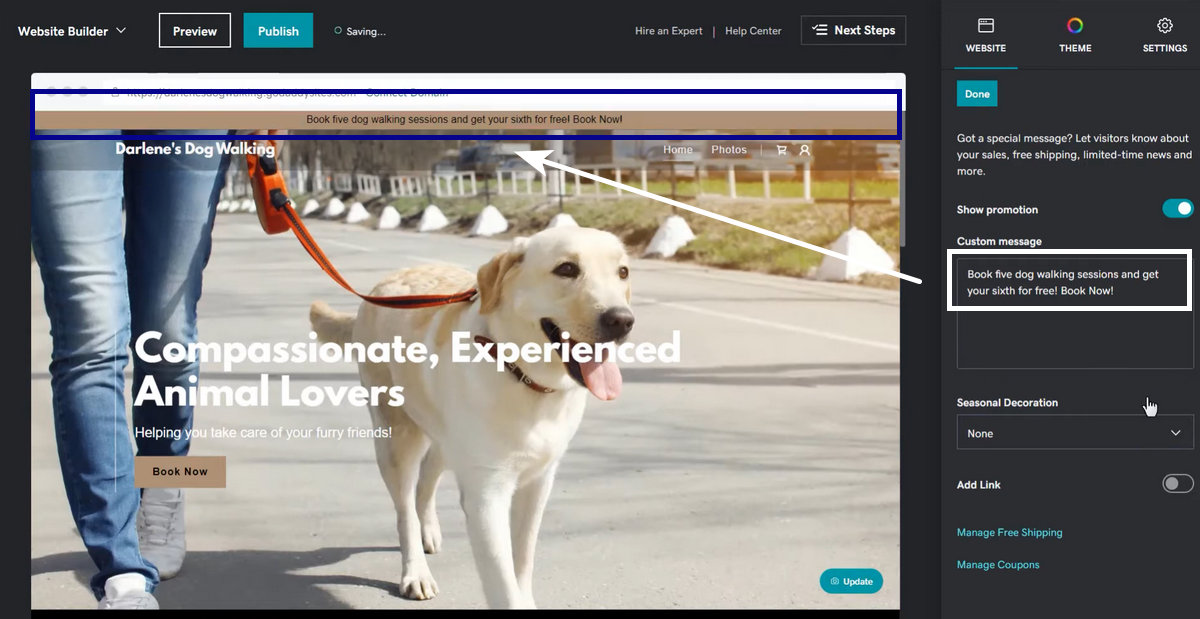The height and width of the screenshot is (619, 1200).
Task: Open the Website Builder dropdown menu
Action: pos(72,31)
